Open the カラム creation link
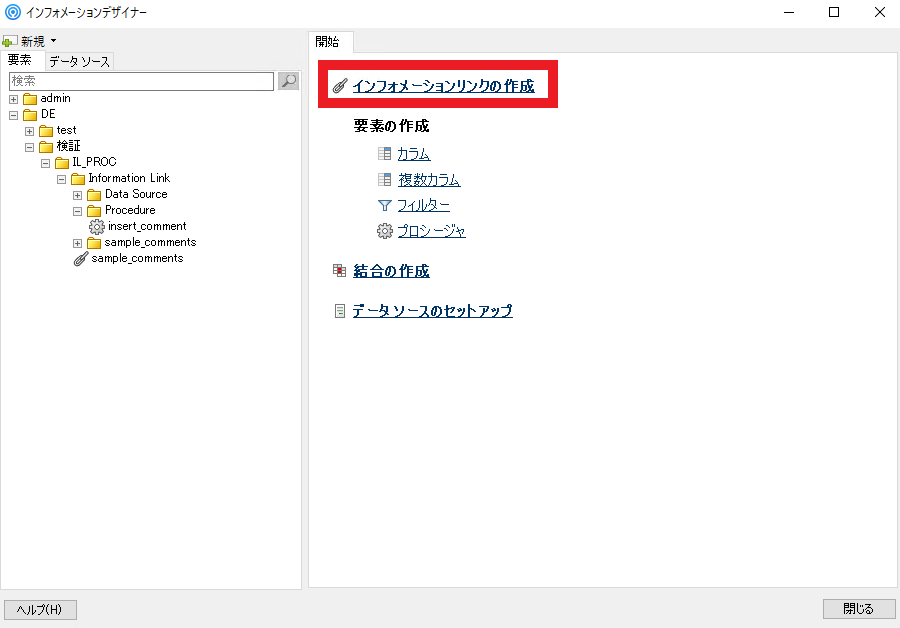 point(414,154)
